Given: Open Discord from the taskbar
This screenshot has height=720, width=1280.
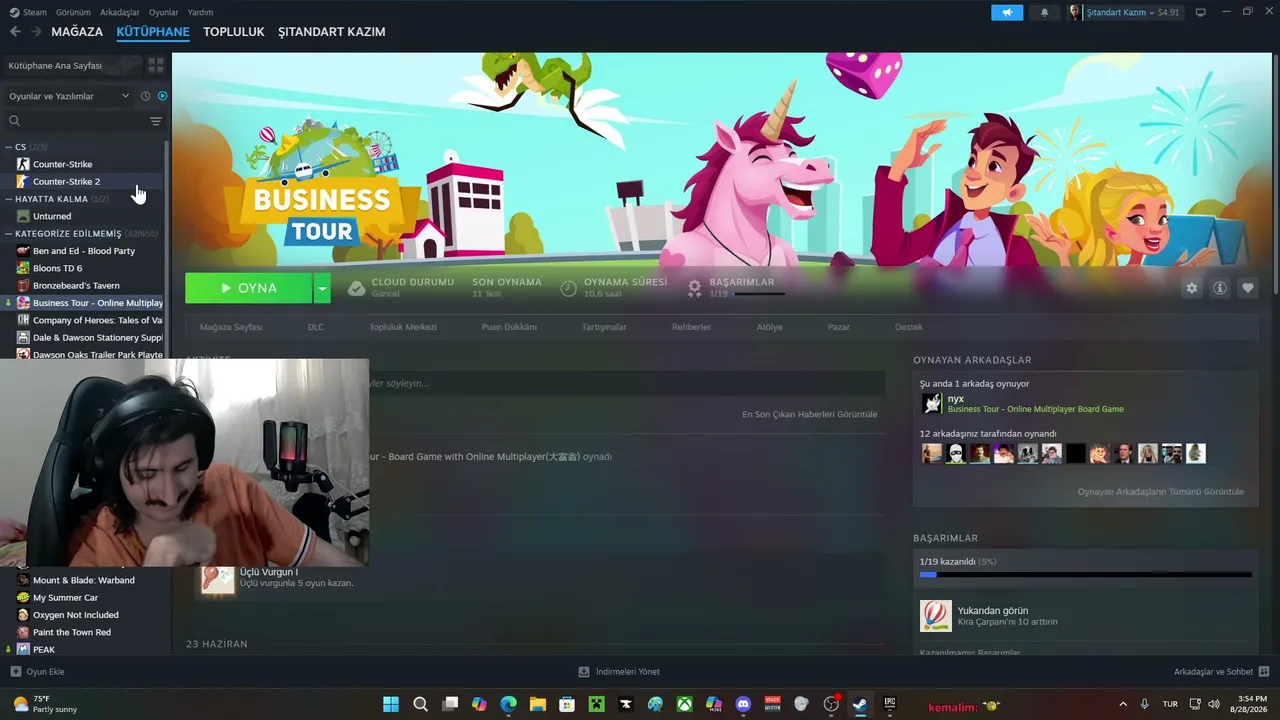Looking at the screenshot, I should tap(743, 704).
